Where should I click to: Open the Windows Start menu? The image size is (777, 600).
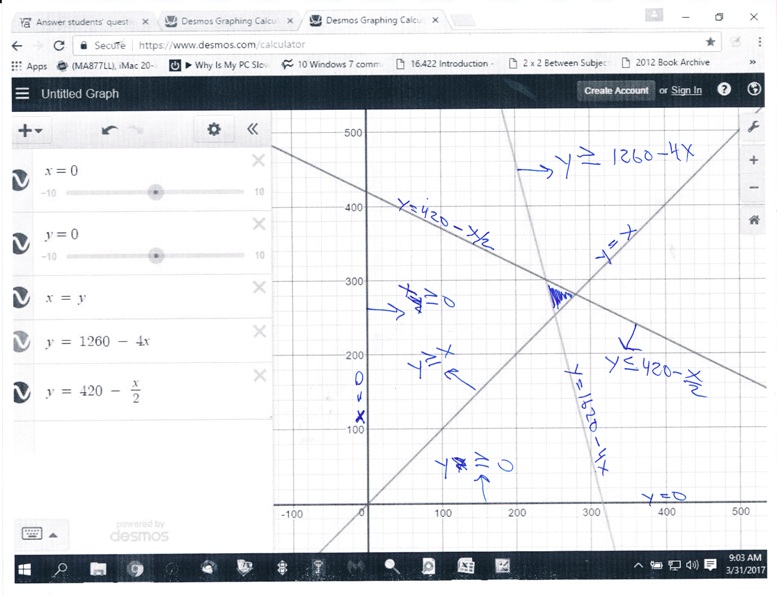tap(24, 569)
